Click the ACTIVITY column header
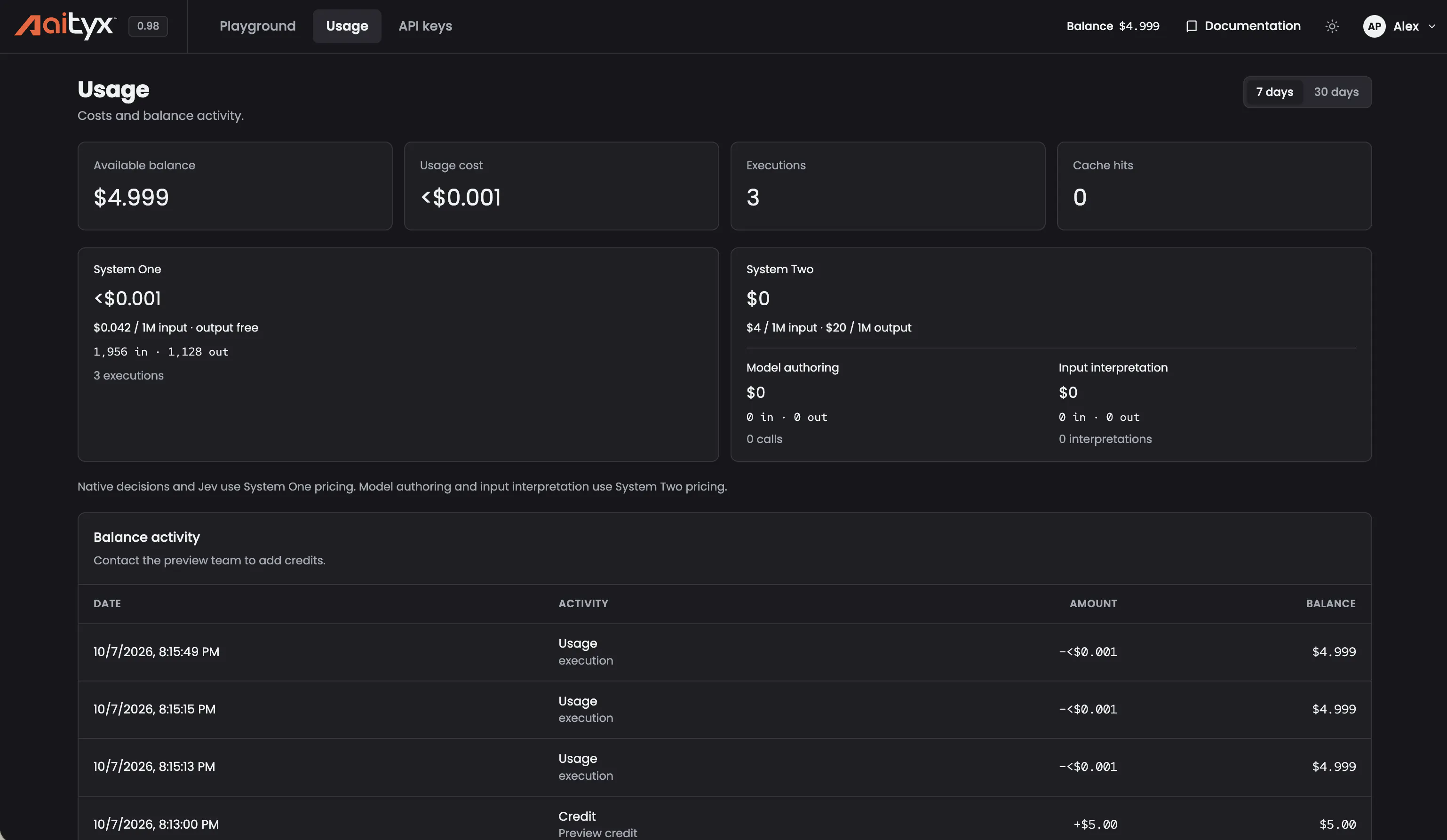This screenshot has height=840, width=1447. (583, 603)
